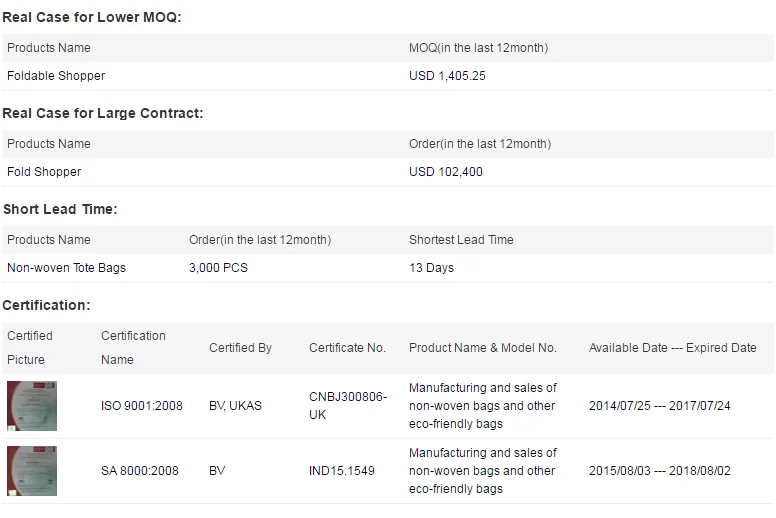This screenshot has width=776, height=518.
Task: Open the SA 8000:2008 certificate thumbnail
Action: (32, 470)
